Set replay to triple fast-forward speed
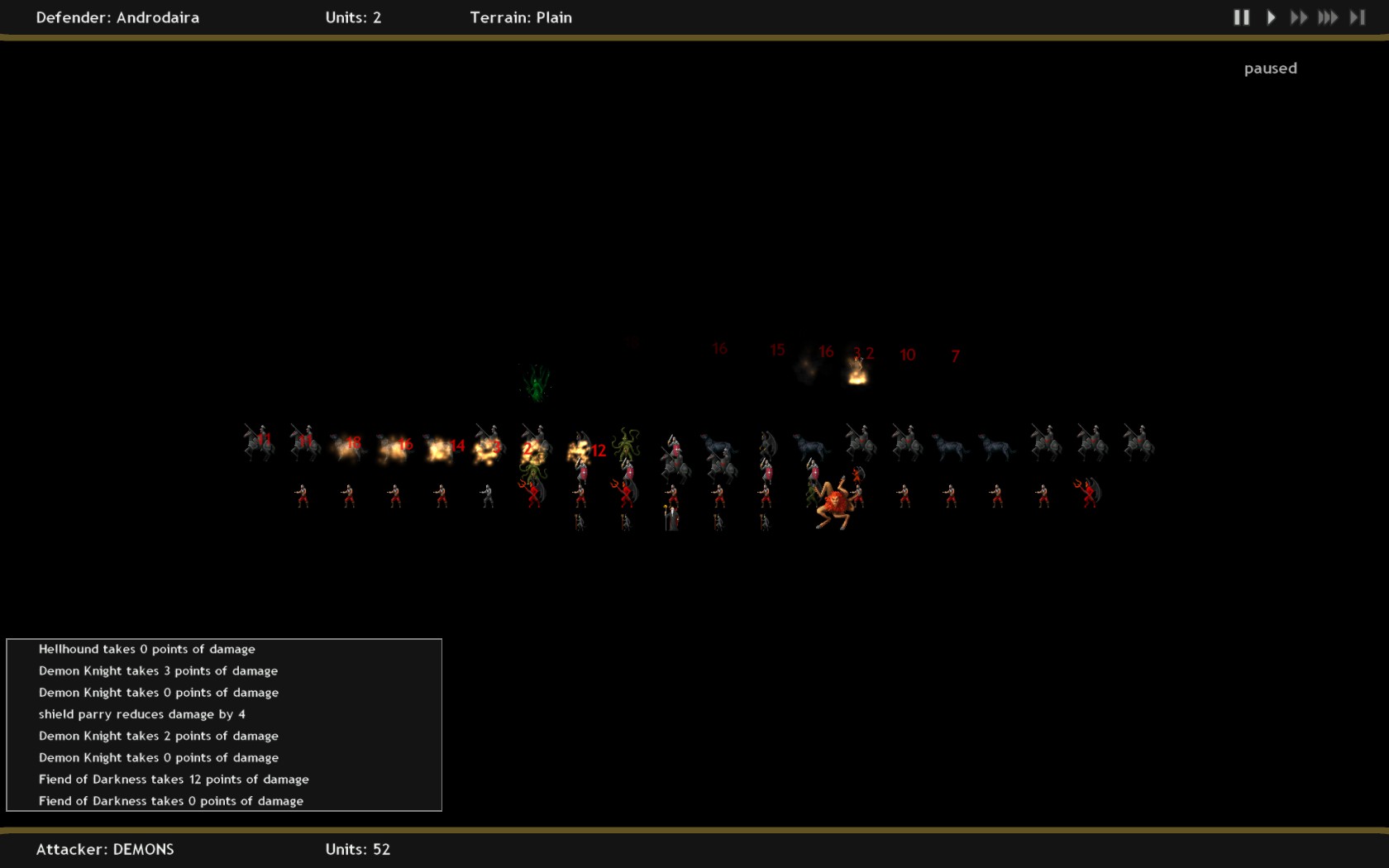1389x868 pixels. (x=1328, y=17)
